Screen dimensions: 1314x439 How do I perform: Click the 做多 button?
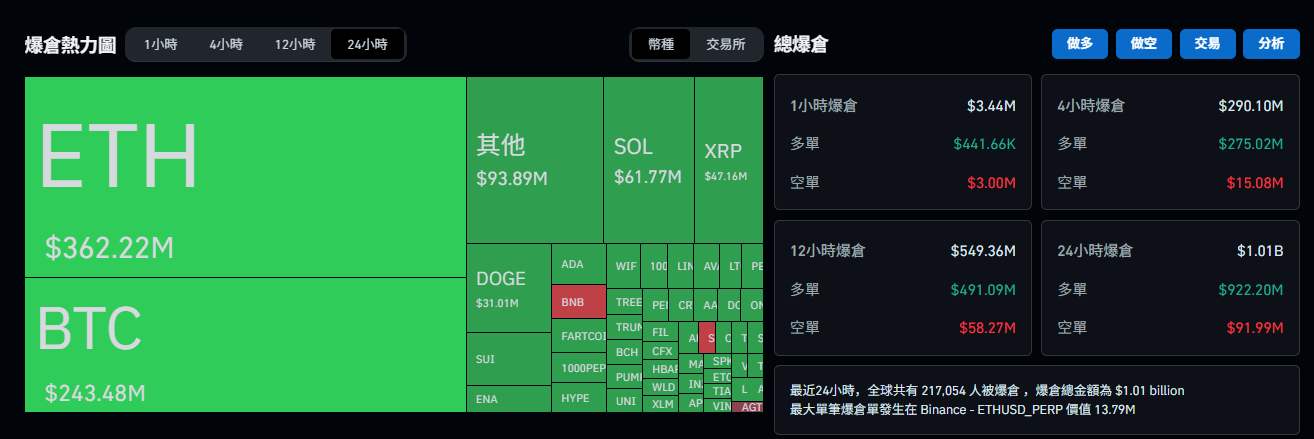(1080, 44)
